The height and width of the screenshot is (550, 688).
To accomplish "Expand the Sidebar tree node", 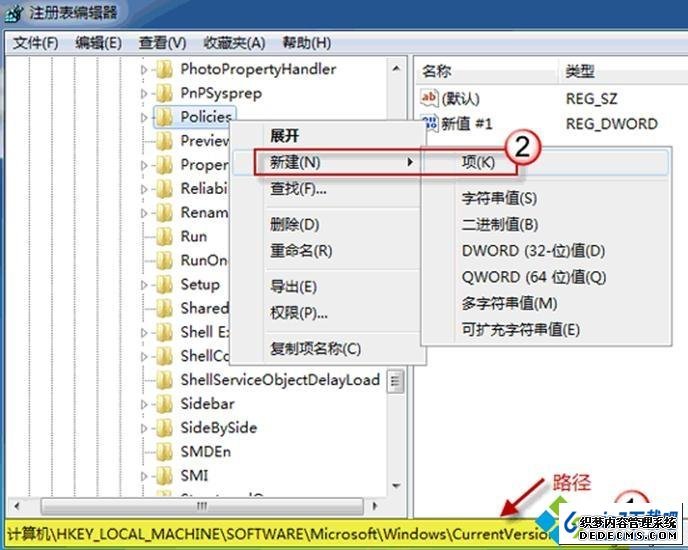I will click(x=144, y=404).
